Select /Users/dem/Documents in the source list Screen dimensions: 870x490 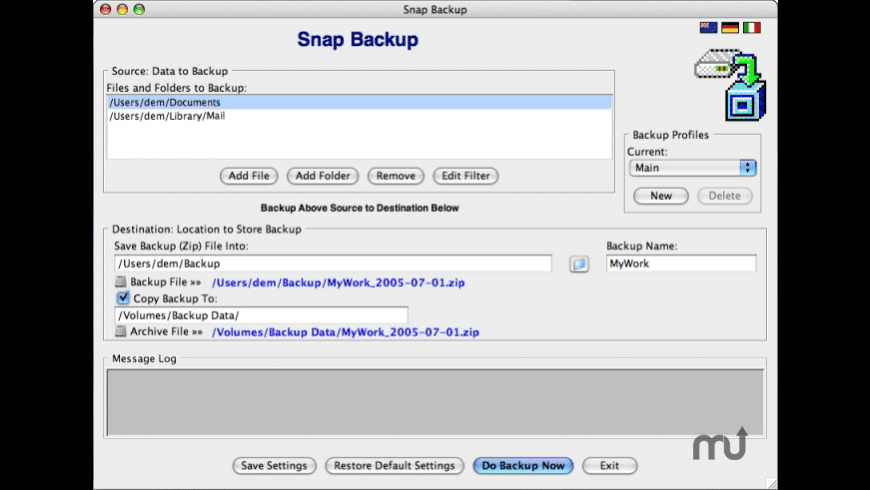pos(360,102)
